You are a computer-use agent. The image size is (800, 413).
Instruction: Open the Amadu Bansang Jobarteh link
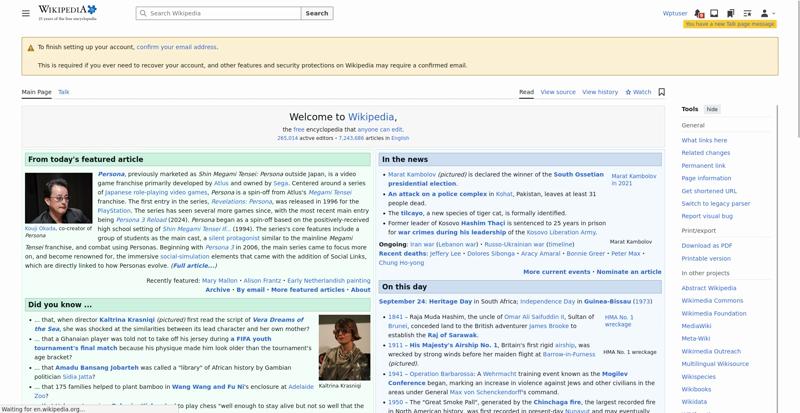96,368
